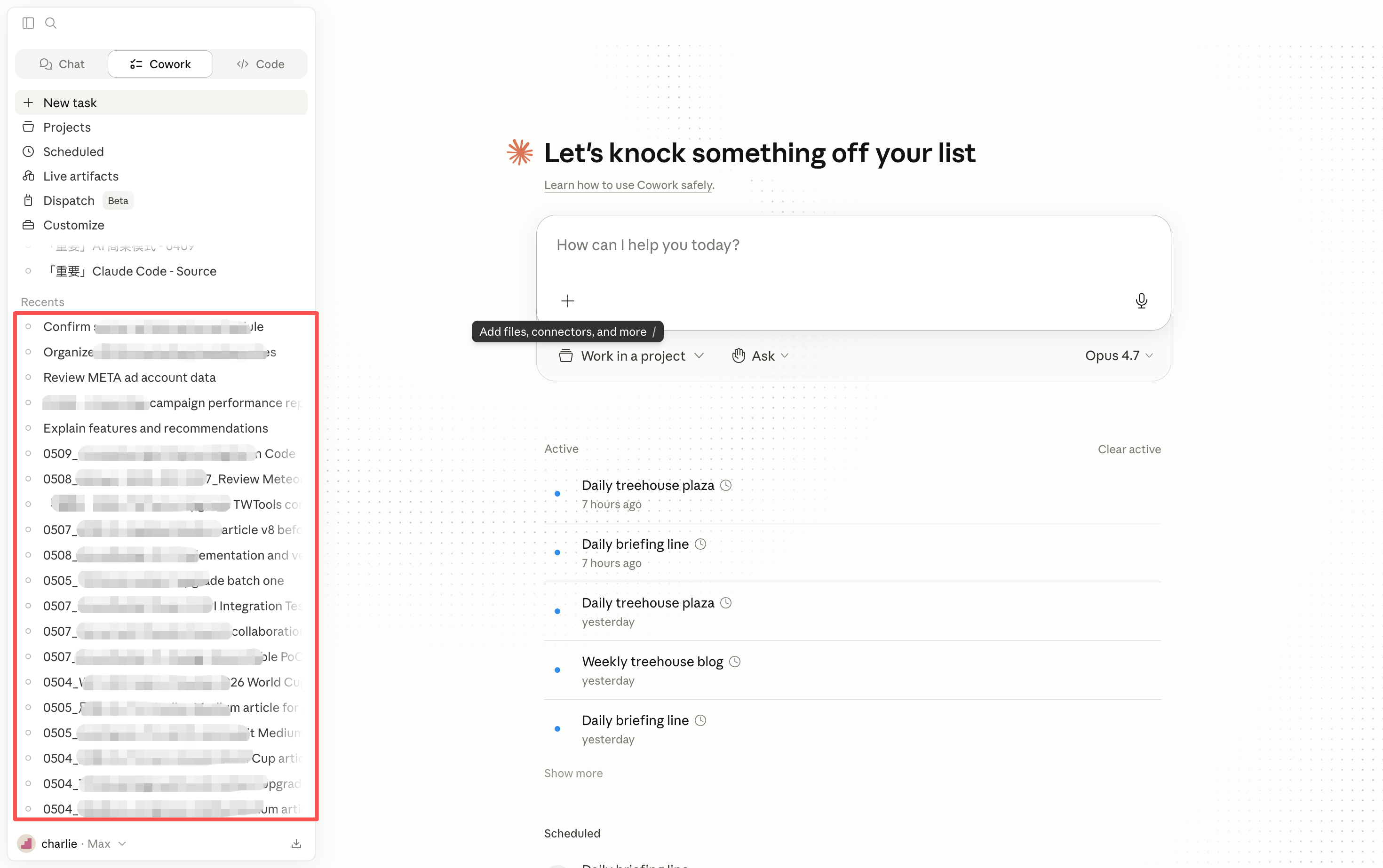Open Daily treehouse plaza from yesterday
This screenshot has width=1383, height=868.
point(853,611)
